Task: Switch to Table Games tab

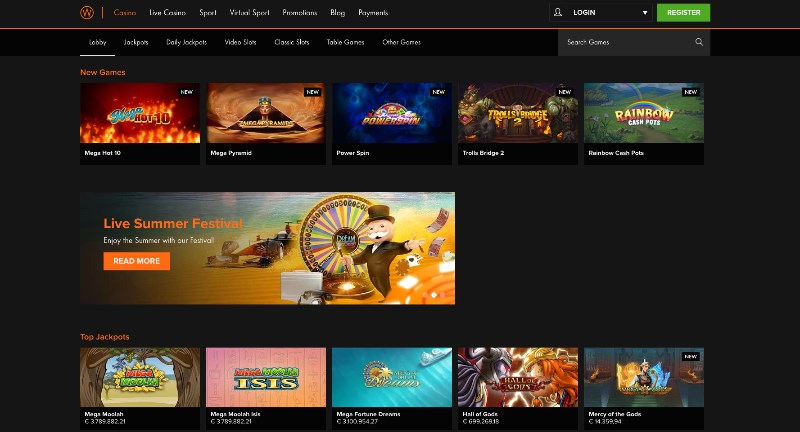Action: (345, 42)
